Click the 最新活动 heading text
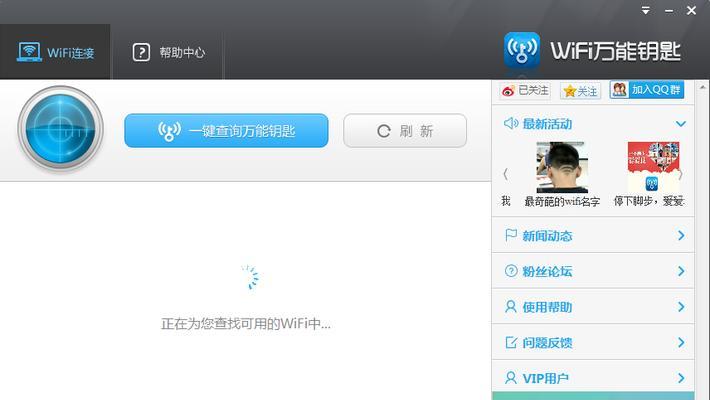 tap(547, 124)
